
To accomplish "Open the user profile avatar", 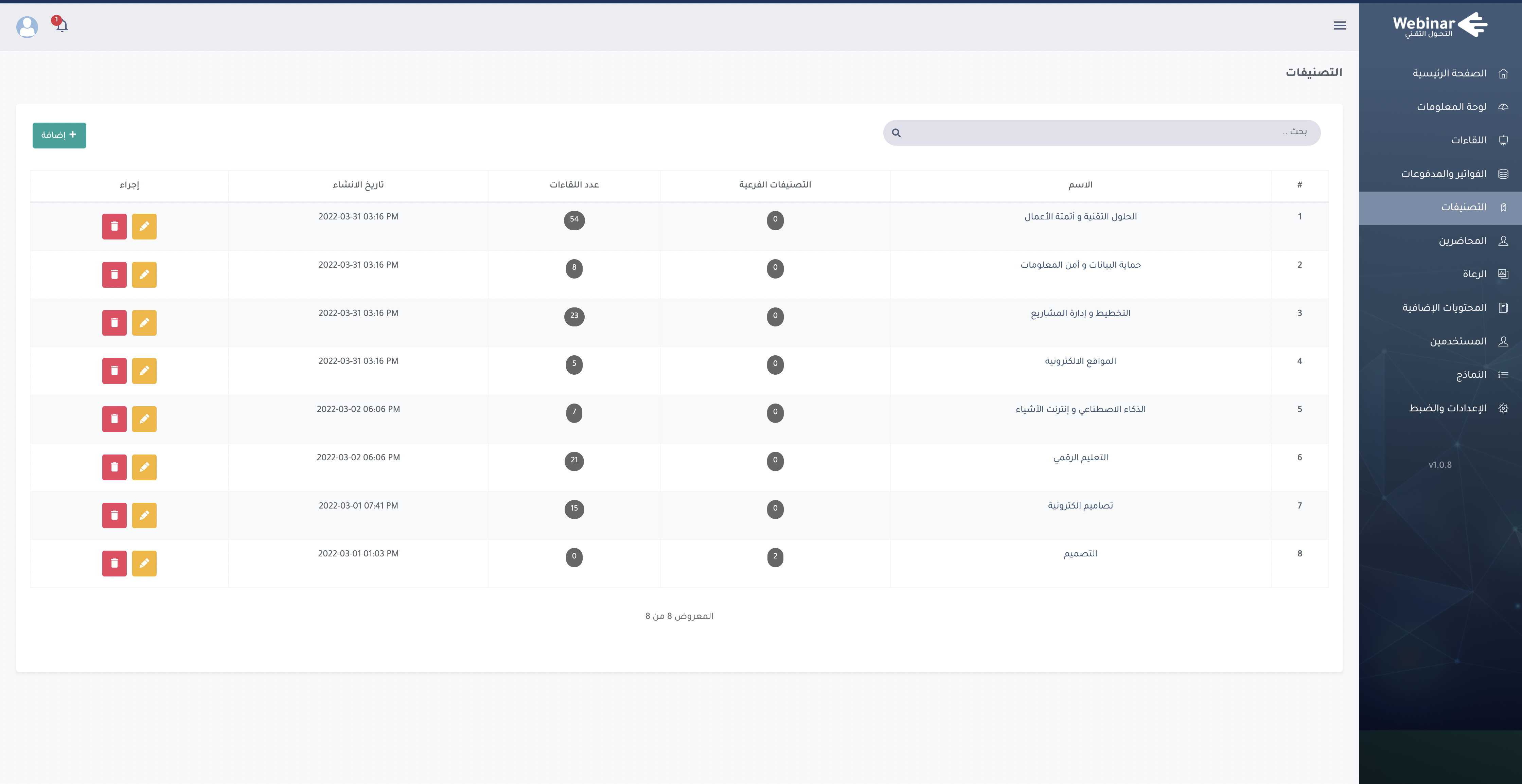I will click(x=27, y=26).
